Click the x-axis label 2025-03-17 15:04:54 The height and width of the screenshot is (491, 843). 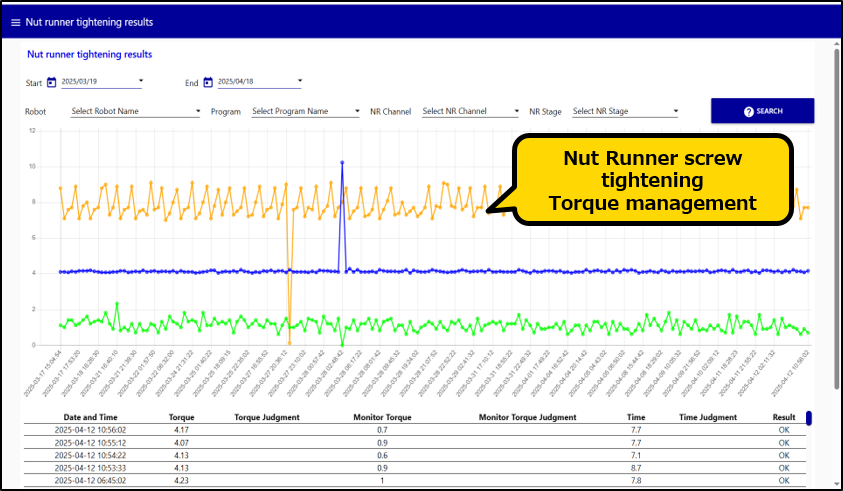coord(44,373)
